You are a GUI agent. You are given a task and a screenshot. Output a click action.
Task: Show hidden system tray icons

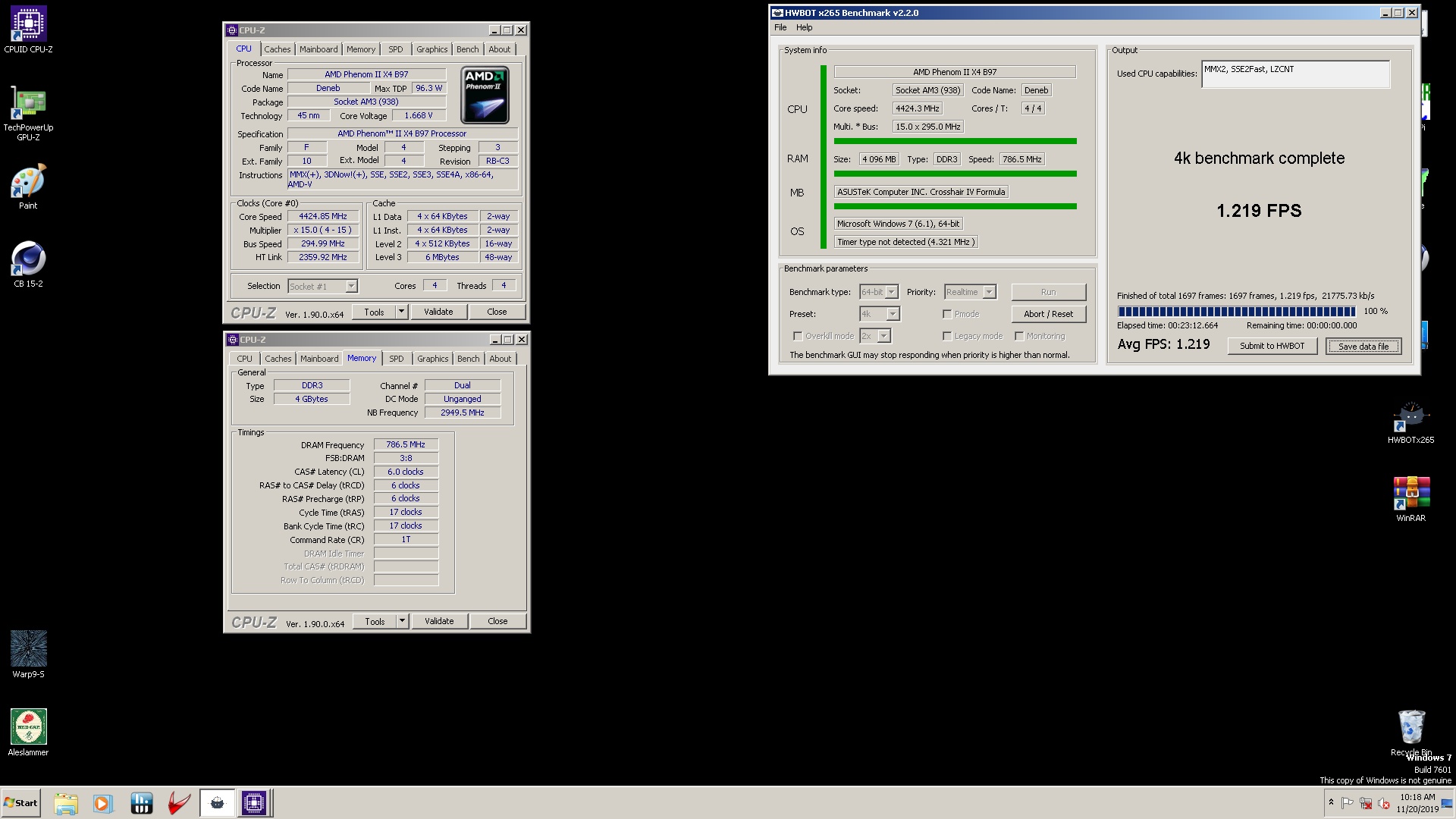coord(1331,802)
